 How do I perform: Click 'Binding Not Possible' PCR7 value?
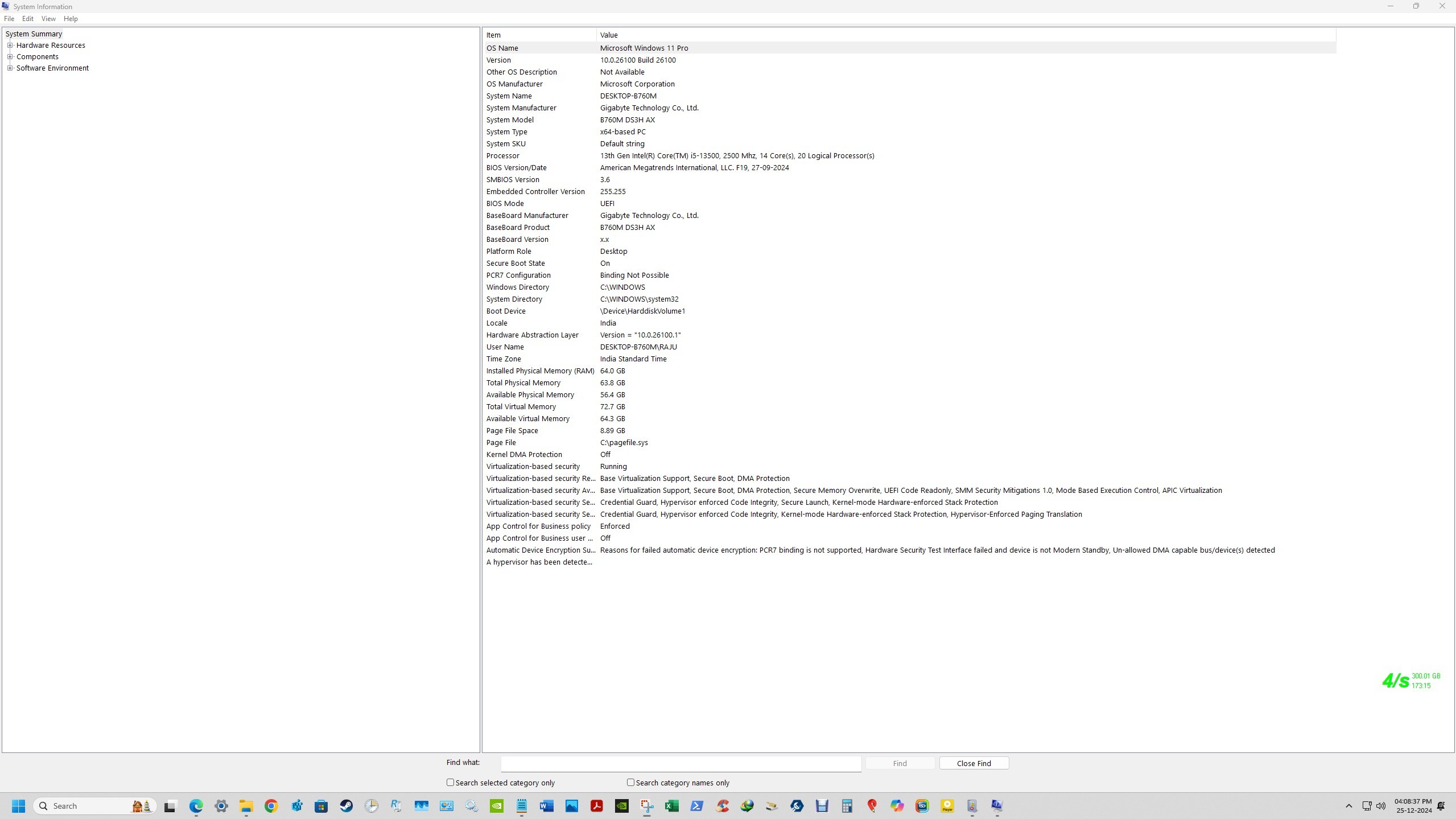tap(634, 275)
